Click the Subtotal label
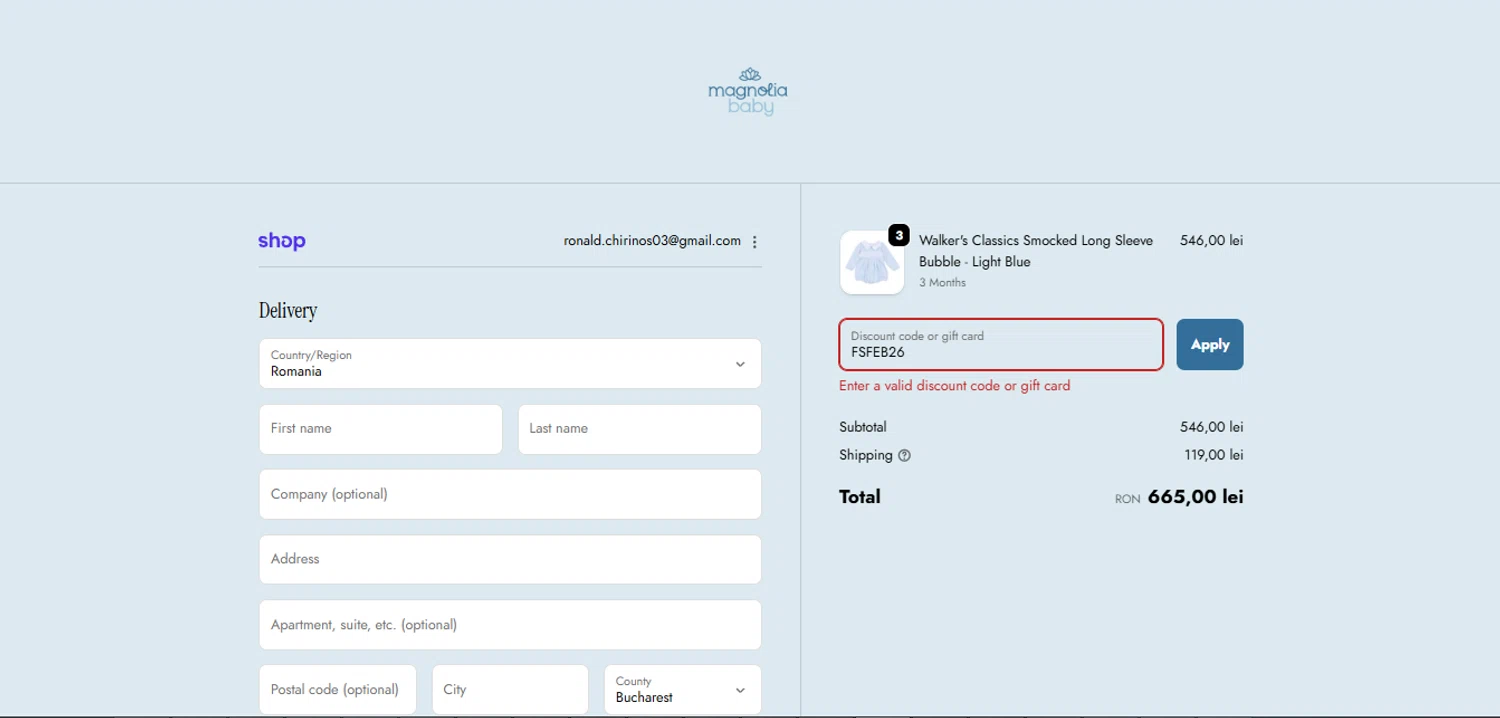1500x718 pixels. pos(863,427)
